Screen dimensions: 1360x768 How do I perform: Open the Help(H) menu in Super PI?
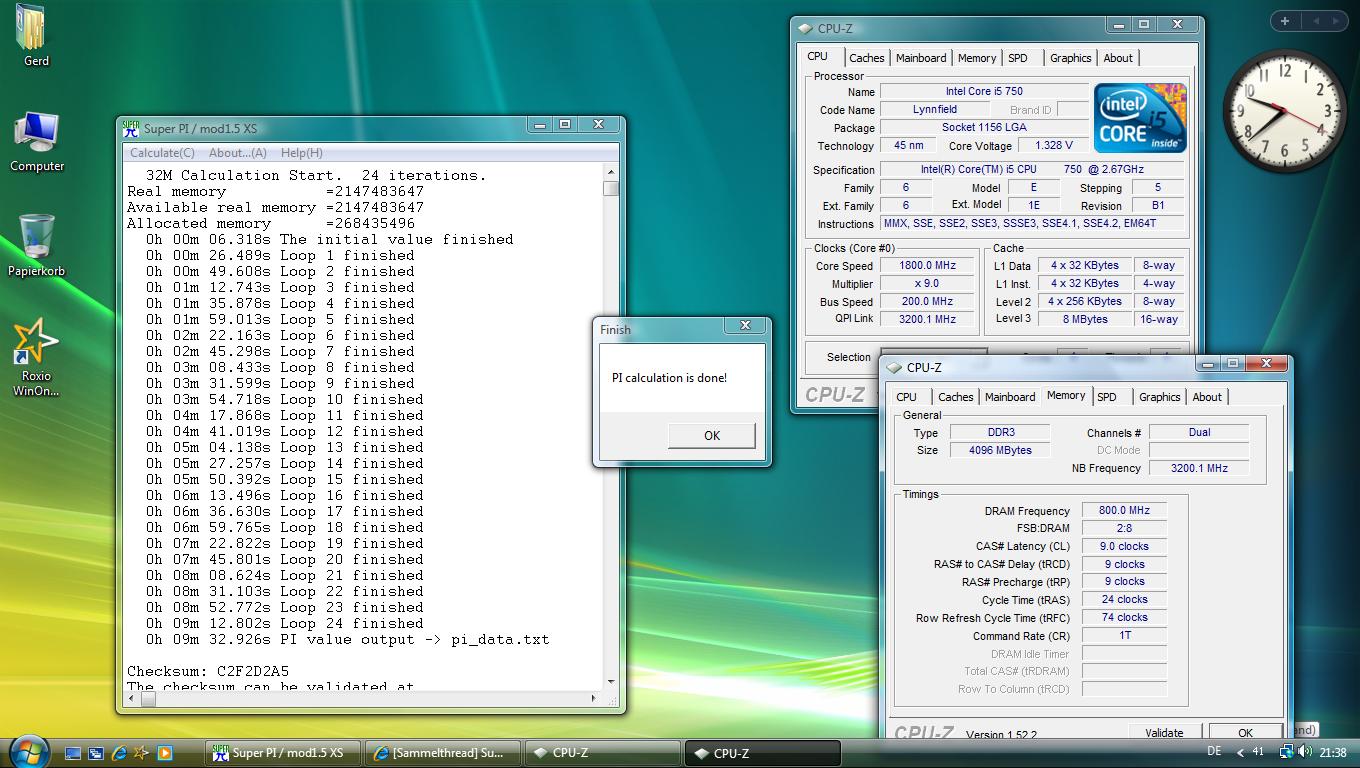pos(301,153)
